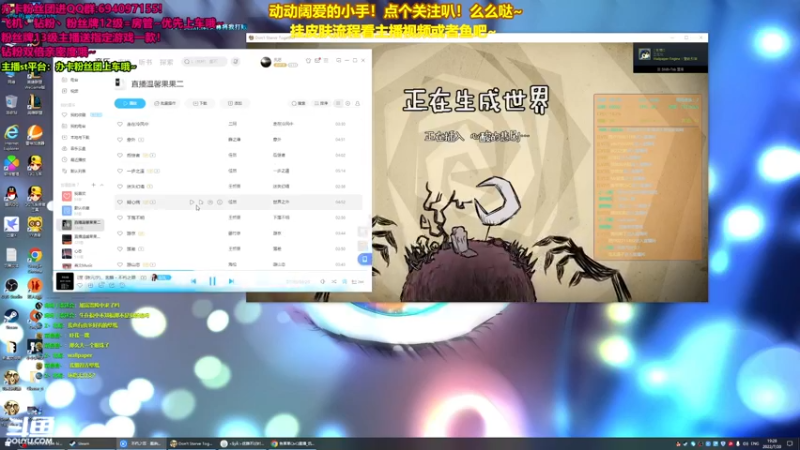Viewport: 800px width, 450px height.
Task: Add the hovered song to play next
Action: click(x=201, y=202)
